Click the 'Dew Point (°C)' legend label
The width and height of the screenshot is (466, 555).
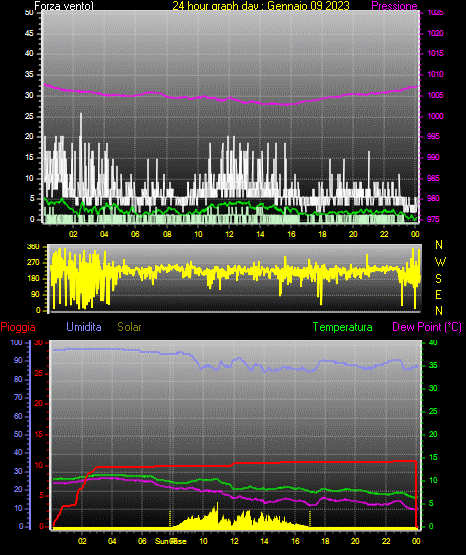point(427,327)
